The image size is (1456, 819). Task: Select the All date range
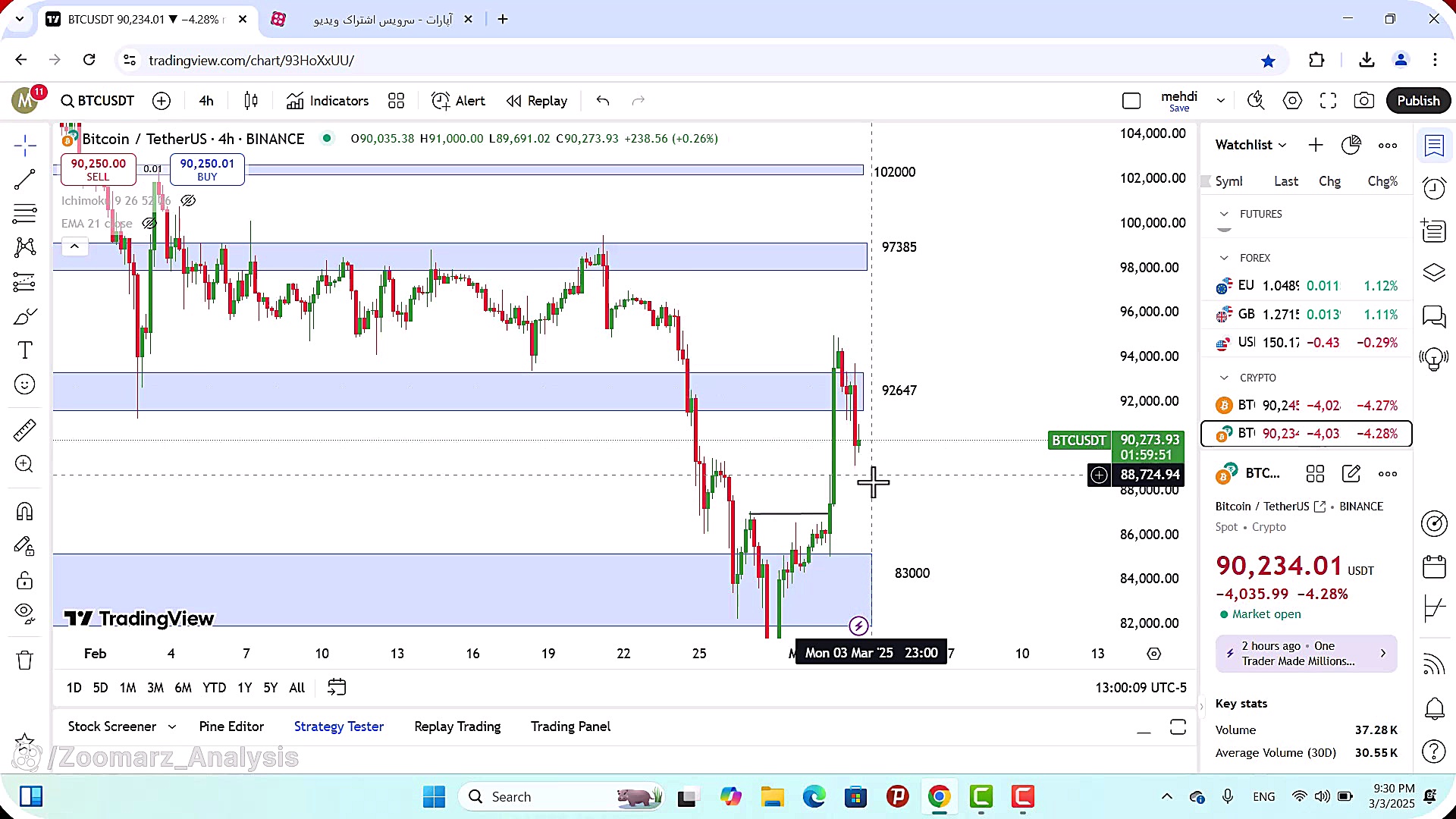tap(297, 688)
